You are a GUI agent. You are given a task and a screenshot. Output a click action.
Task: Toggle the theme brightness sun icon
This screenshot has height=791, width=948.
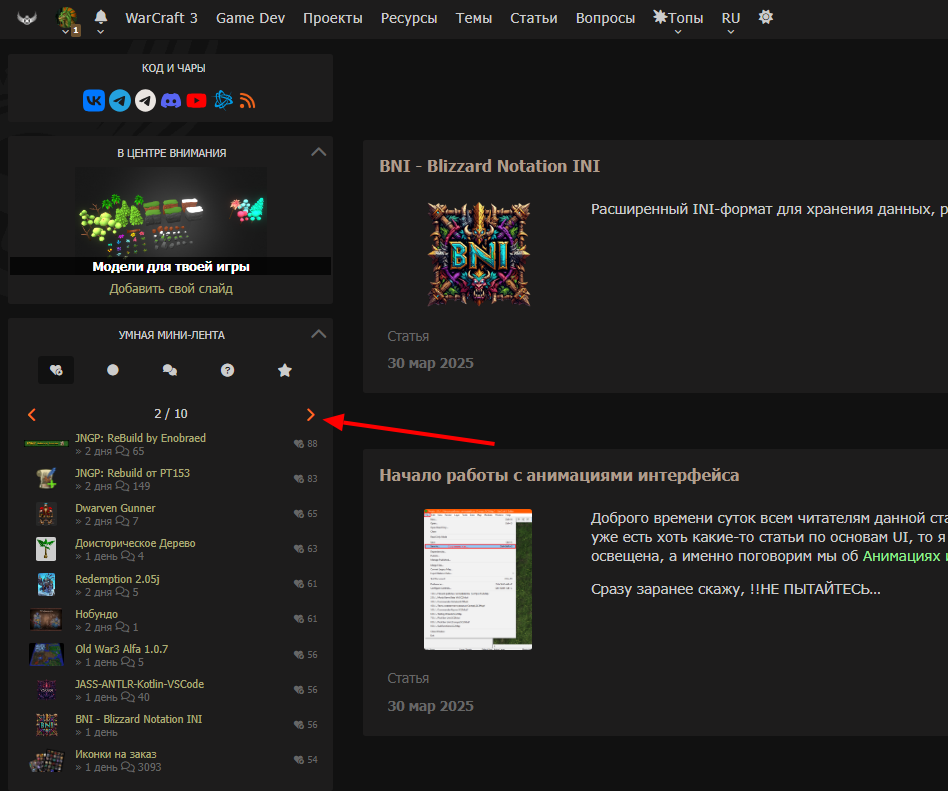click(x=765, y=17)
